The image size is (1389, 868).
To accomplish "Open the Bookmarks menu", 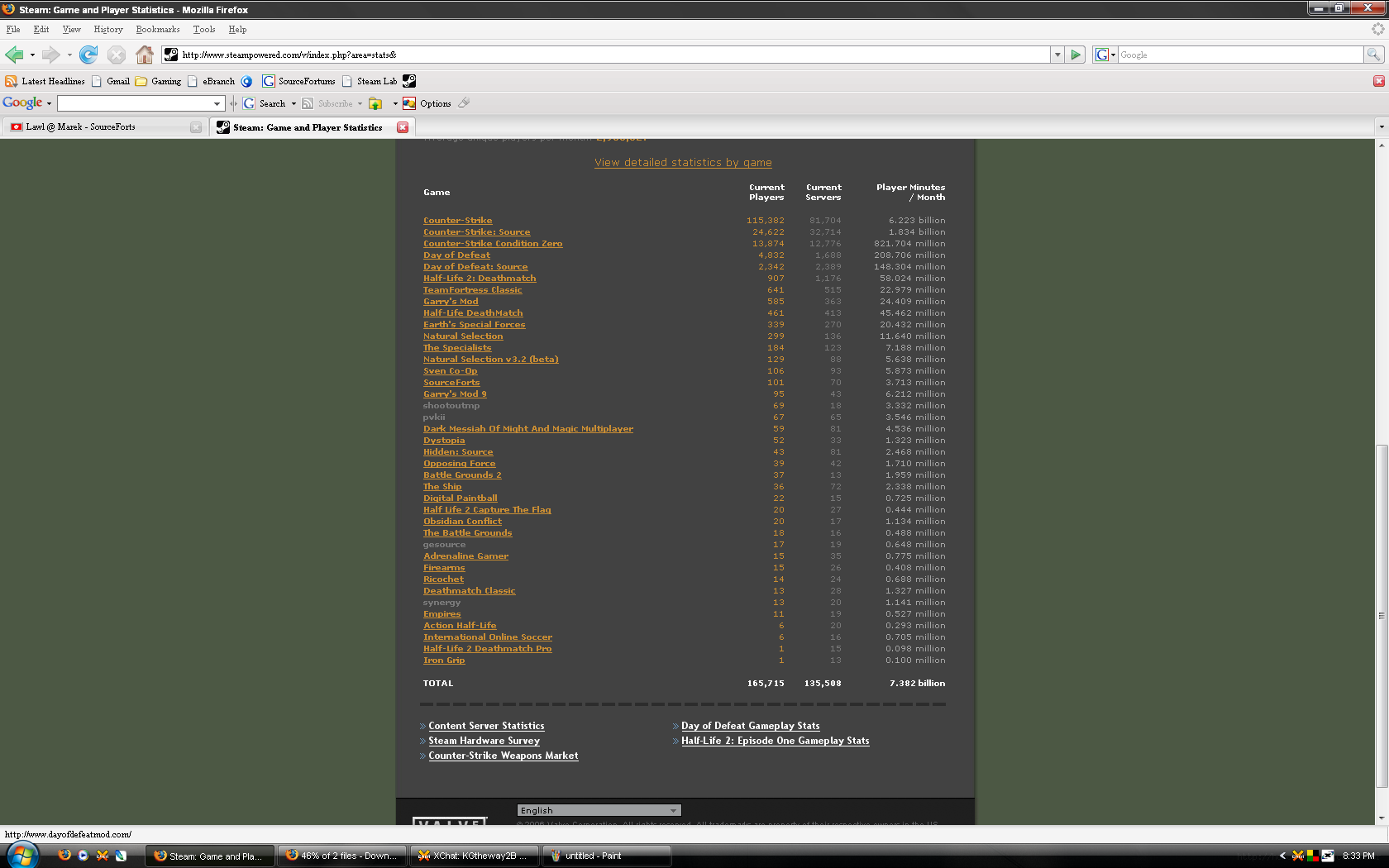I will click(157, 29).
